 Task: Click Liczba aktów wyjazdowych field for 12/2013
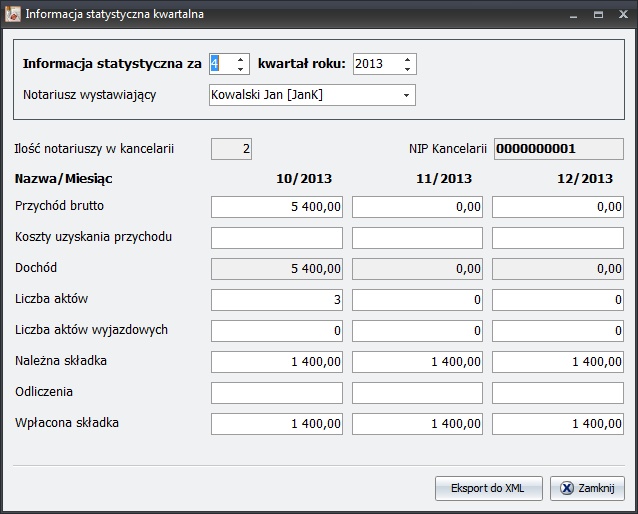coord(557,331)
